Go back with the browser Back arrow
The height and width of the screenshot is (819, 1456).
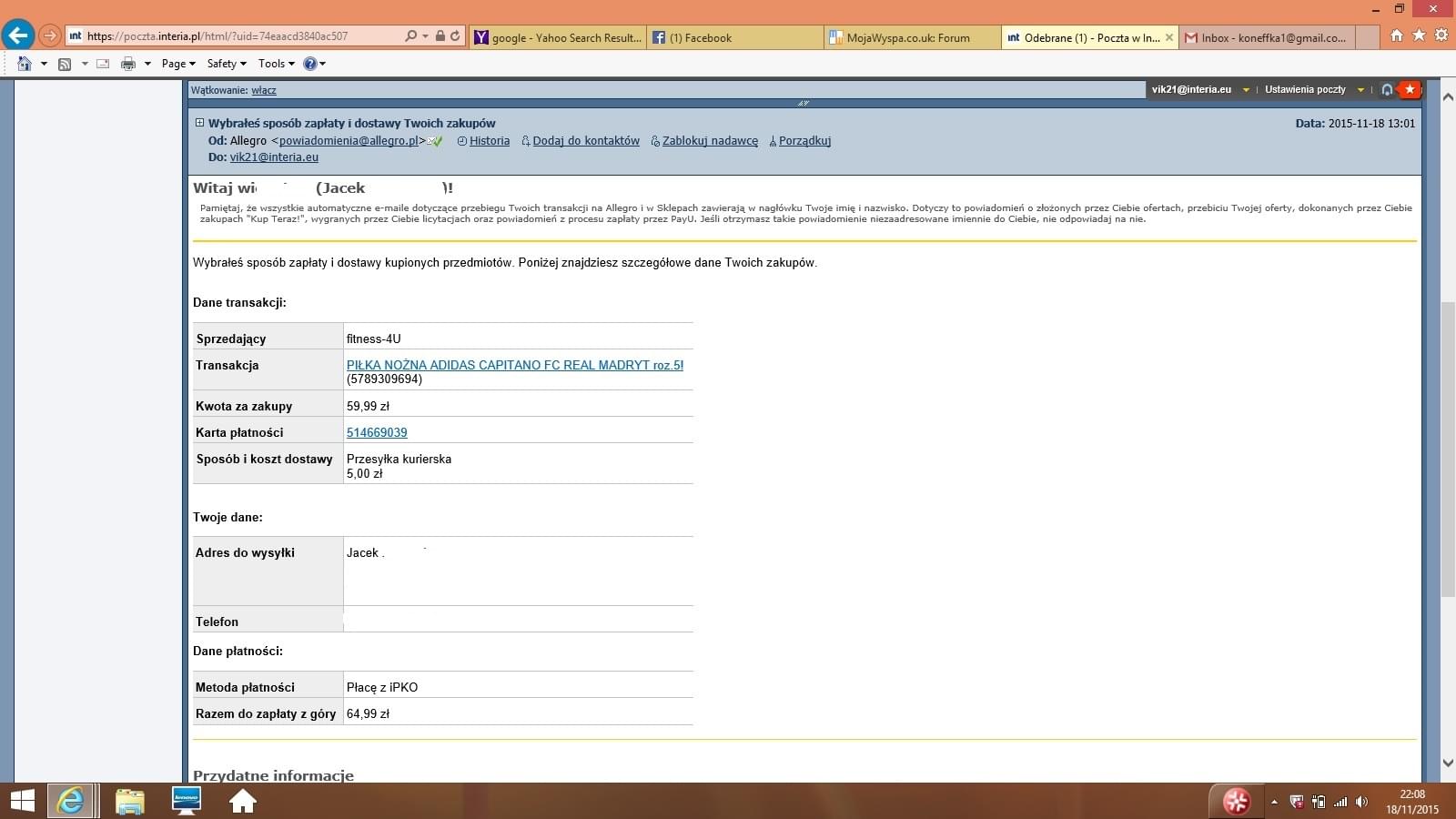click(17, 35)
